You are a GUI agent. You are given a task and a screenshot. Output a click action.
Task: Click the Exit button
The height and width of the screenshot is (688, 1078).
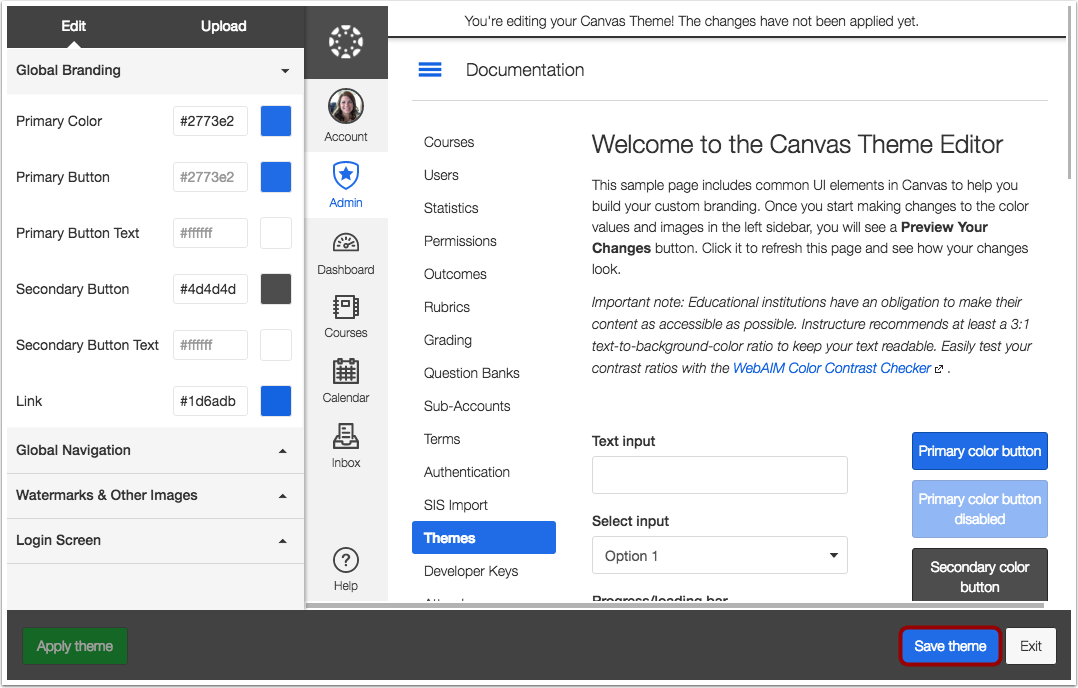1031,646
